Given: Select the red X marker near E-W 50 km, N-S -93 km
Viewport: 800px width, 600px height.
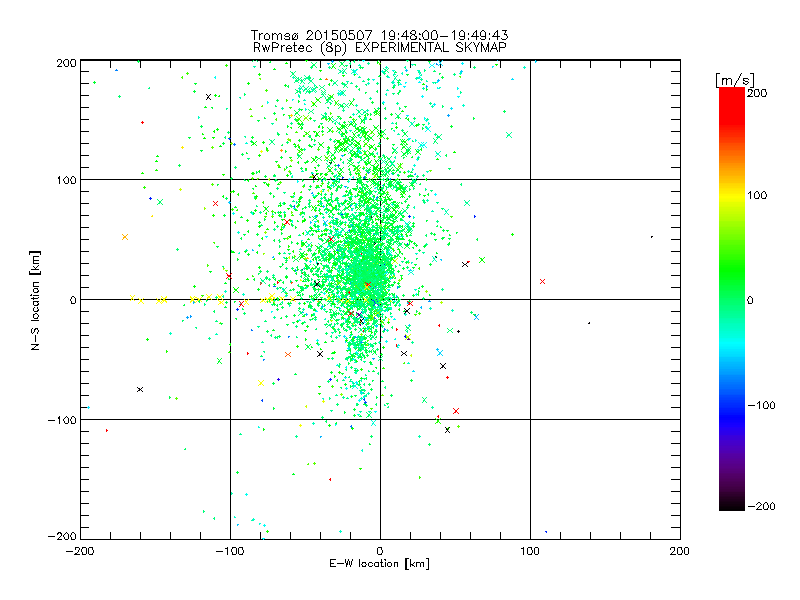Looking at the screenshot, I should point(456,411).
